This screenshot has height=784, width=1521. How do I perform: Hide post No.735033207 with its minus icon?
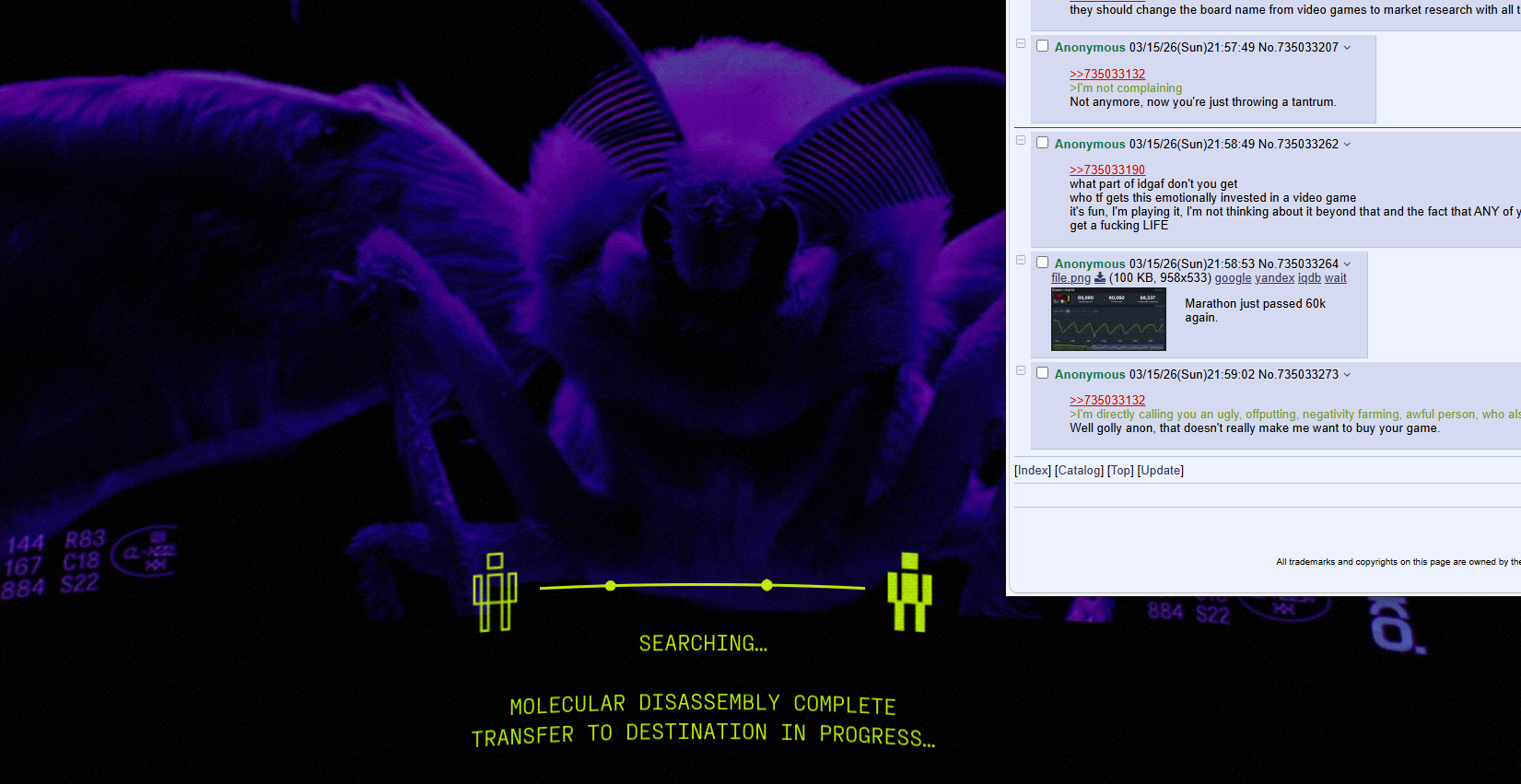click(x=1021, y=43)
